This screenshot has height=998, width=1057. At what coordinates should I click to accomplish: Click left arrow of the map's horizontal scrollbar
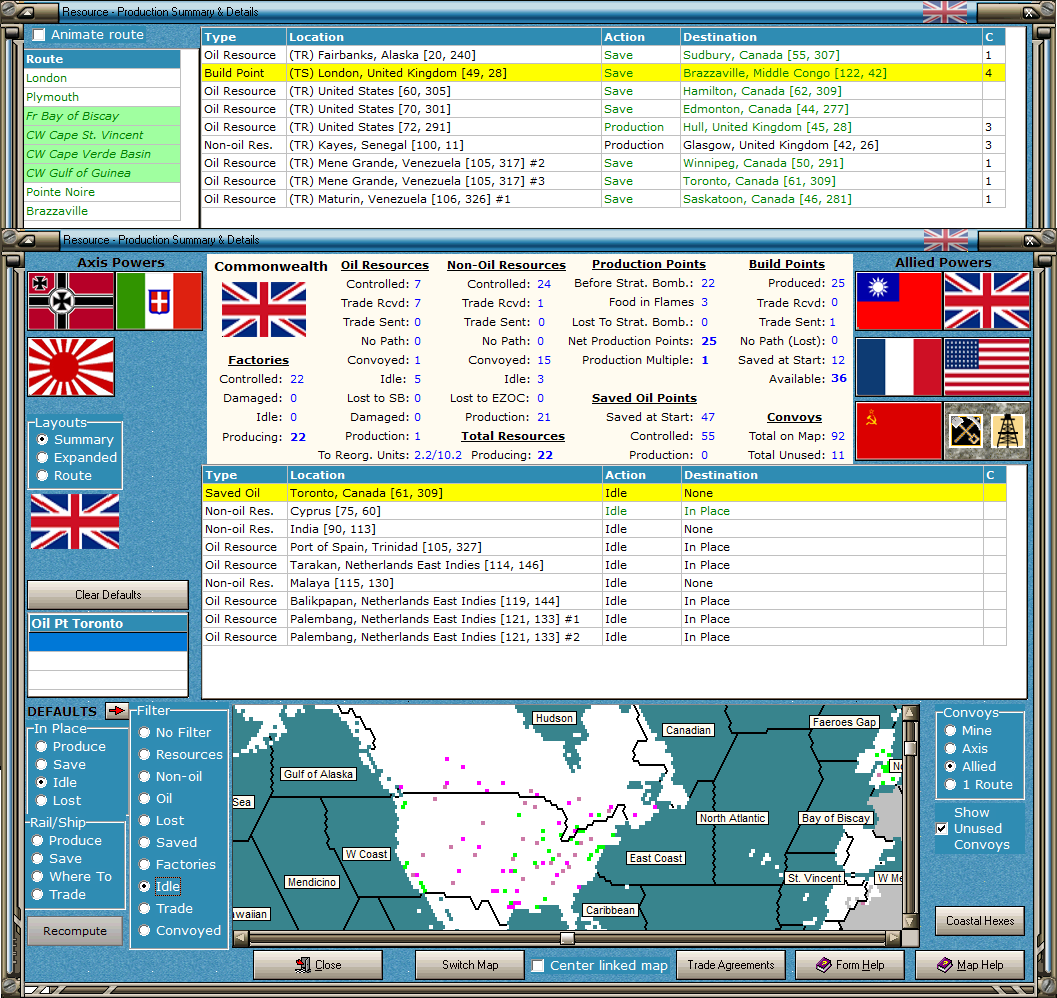click(x=241, y=937)
